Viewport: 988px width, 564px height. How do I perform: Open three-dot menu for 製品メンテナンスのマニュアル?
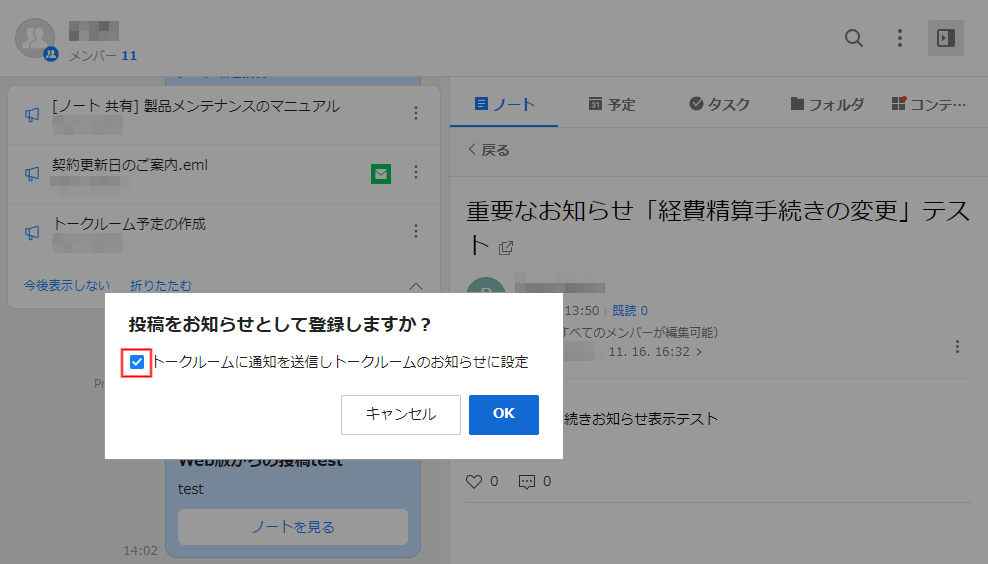416,114
